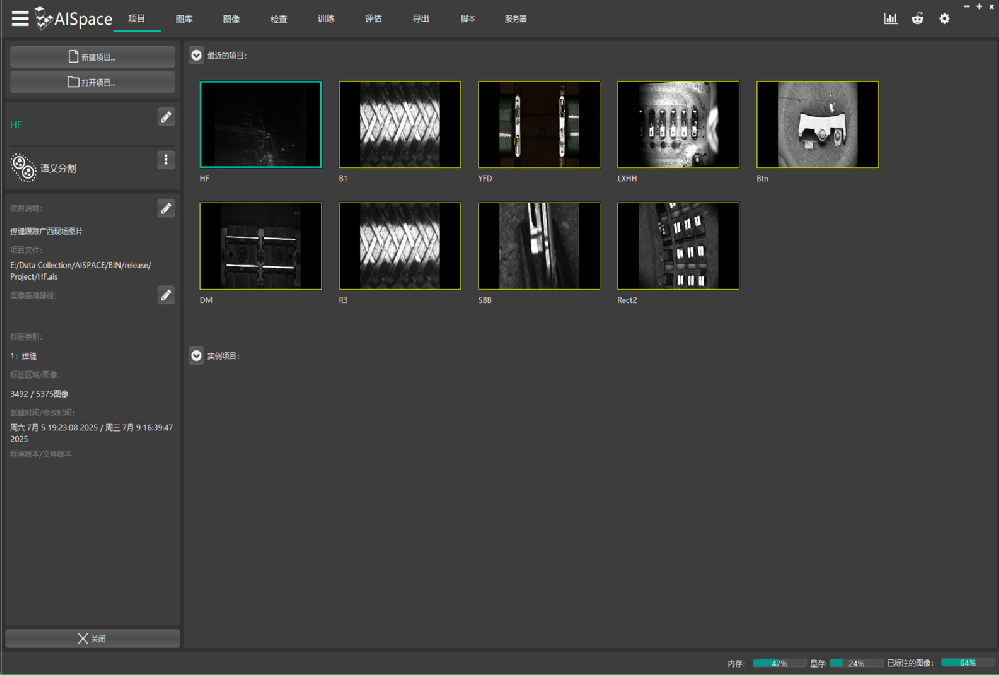Viewport: 999px width, 675px height.
Task: Edit the image base path with pencil icon
Action: tap(166, 295)
